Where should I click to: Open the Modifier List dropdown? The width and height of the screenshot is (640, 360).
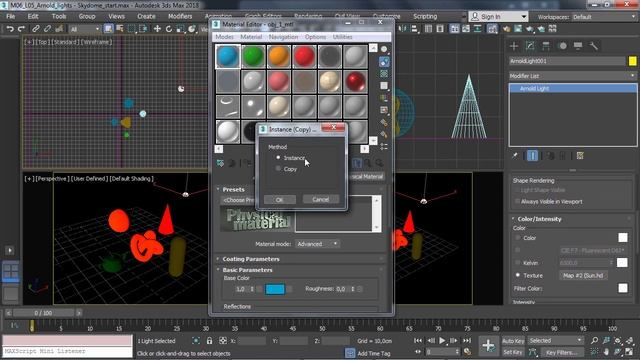(x=573, y=76)
